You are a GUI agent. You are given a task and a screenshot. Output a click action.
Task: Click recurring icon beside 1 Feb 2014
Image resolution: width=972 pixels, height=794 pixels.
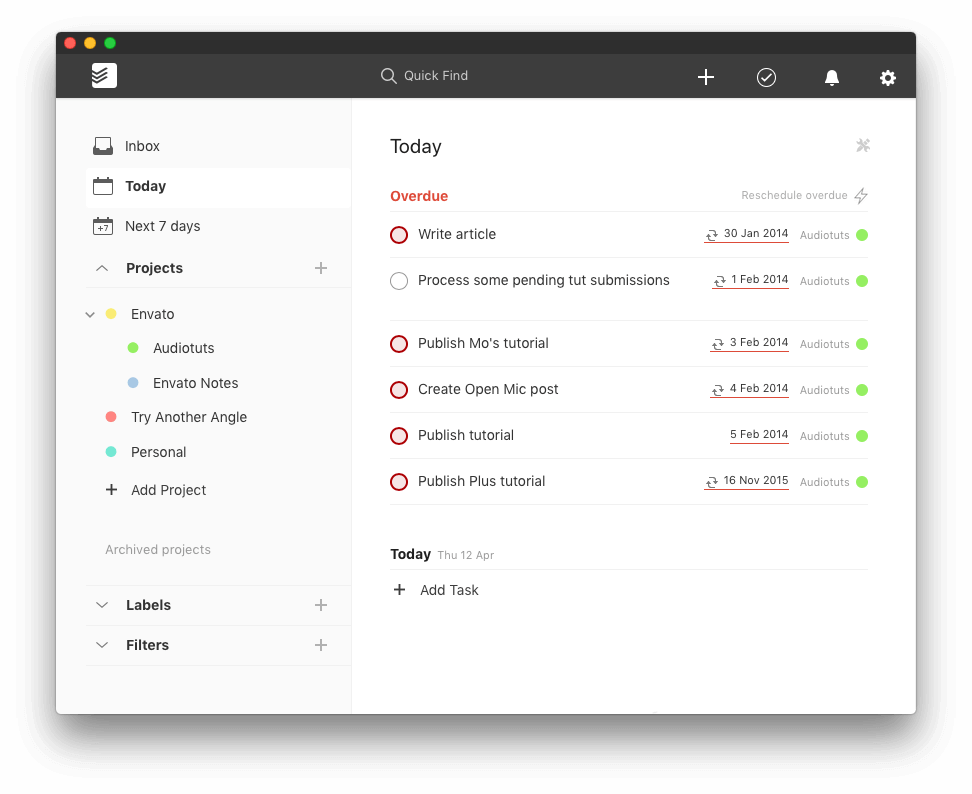pyautogui.click(x=719, y=281)
